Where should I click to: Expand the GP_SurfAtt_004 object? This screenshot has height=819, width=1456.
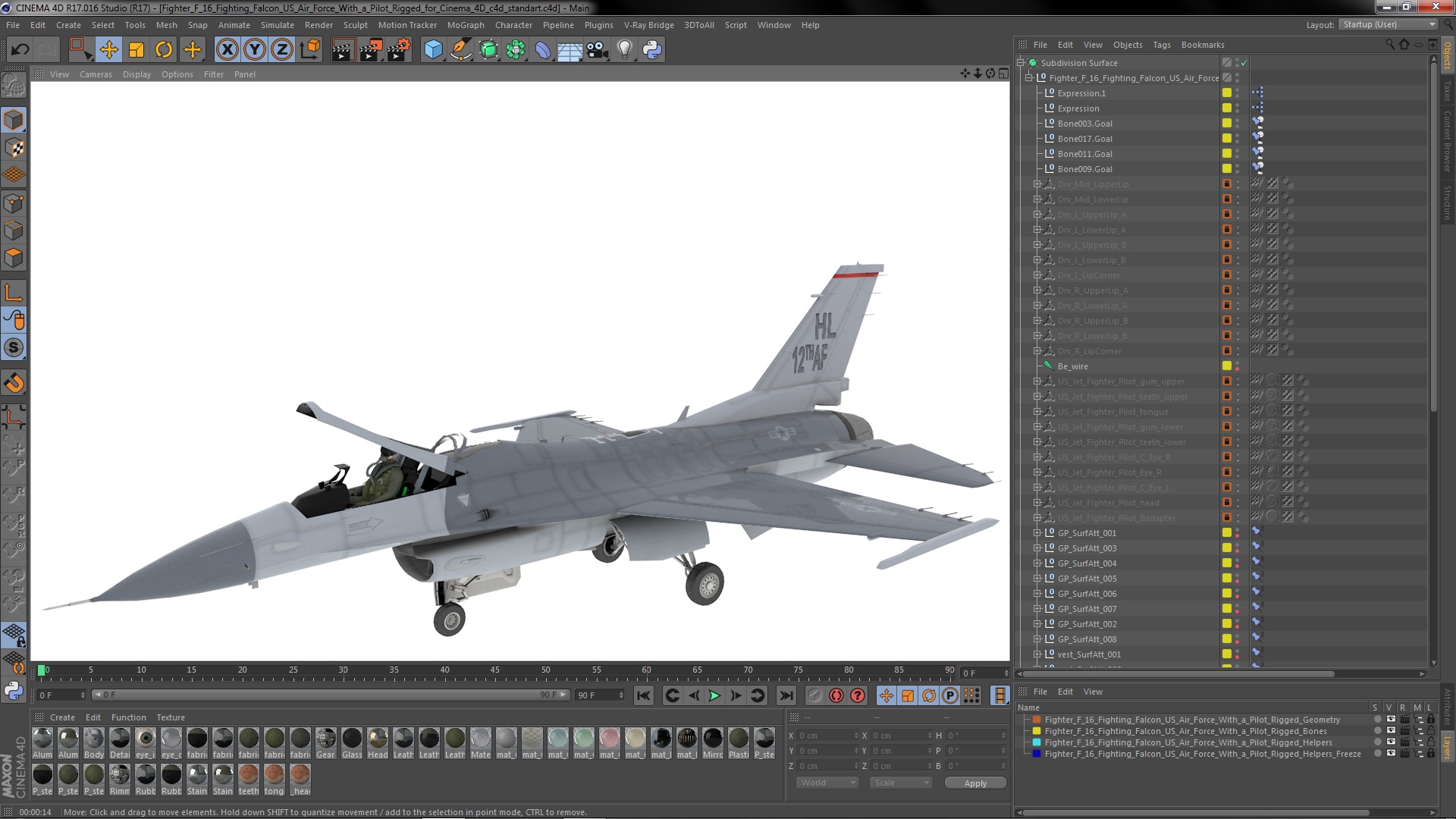coord(1037,563)
